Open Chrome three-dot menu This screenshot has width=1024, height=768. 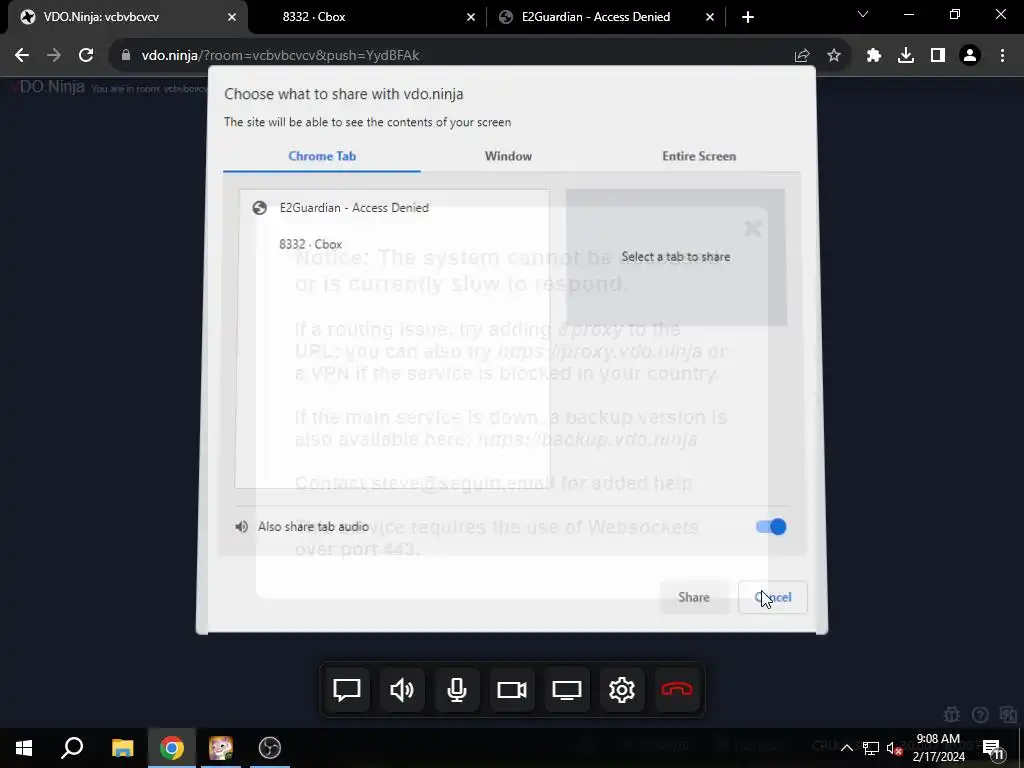[x=1002, y=56]
